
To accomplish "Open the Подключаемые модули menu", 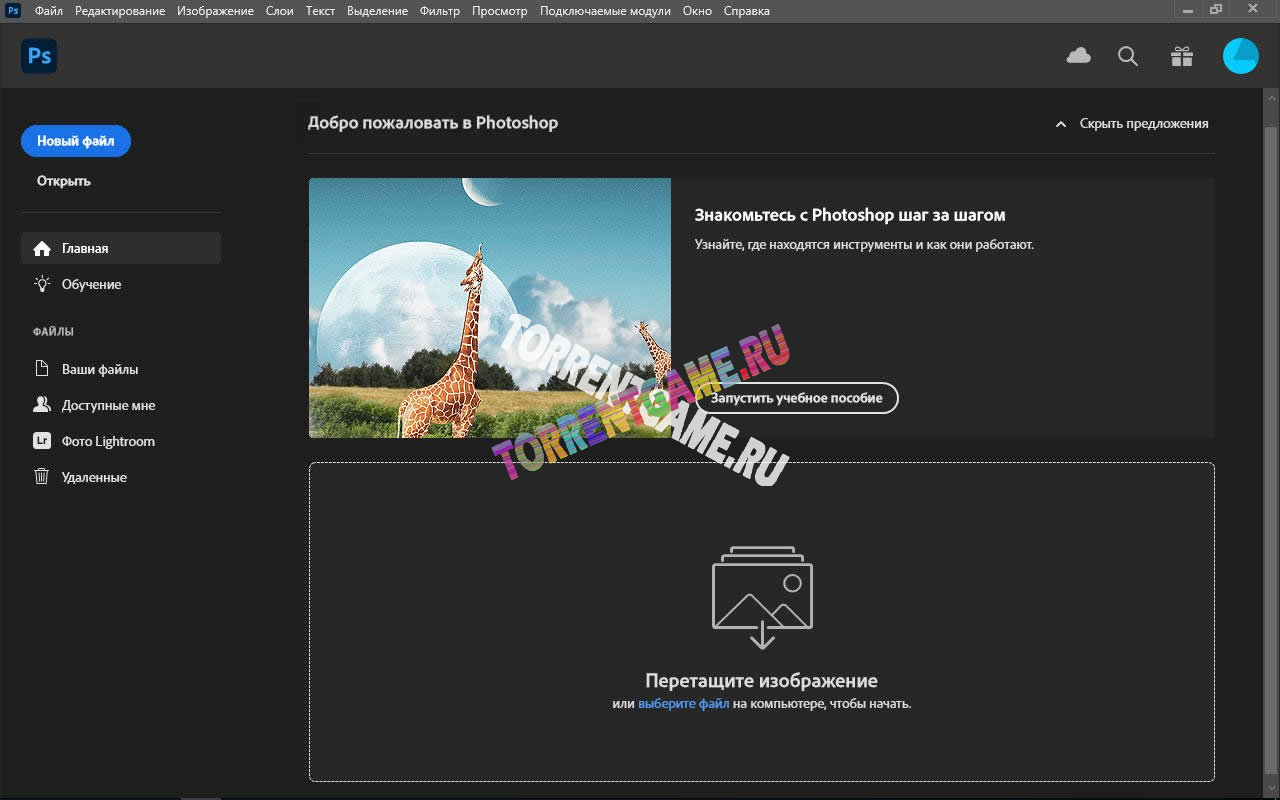I will coord(605,11).
